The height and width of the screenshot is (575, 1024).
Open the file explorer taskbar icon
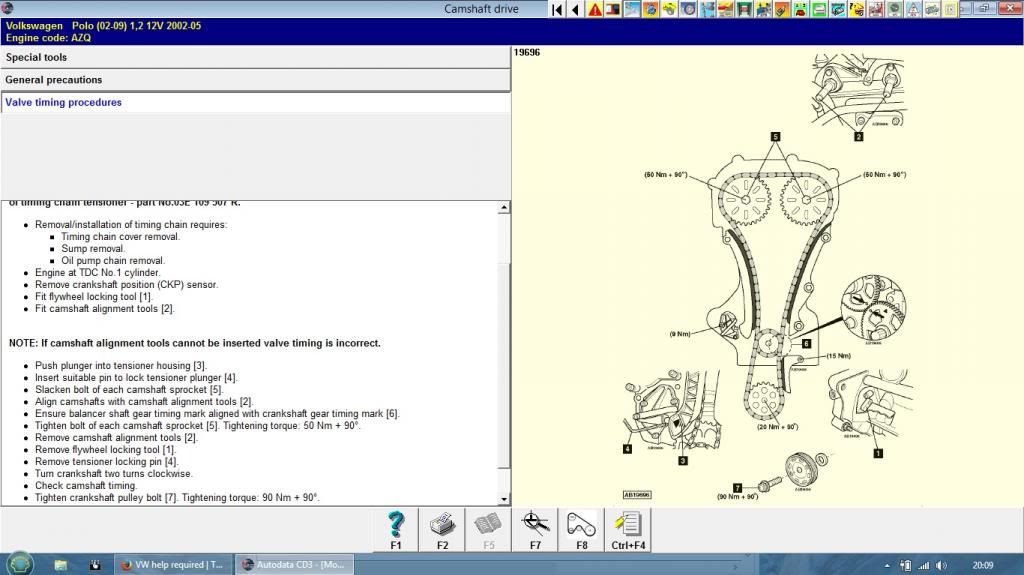coord(61,565)
